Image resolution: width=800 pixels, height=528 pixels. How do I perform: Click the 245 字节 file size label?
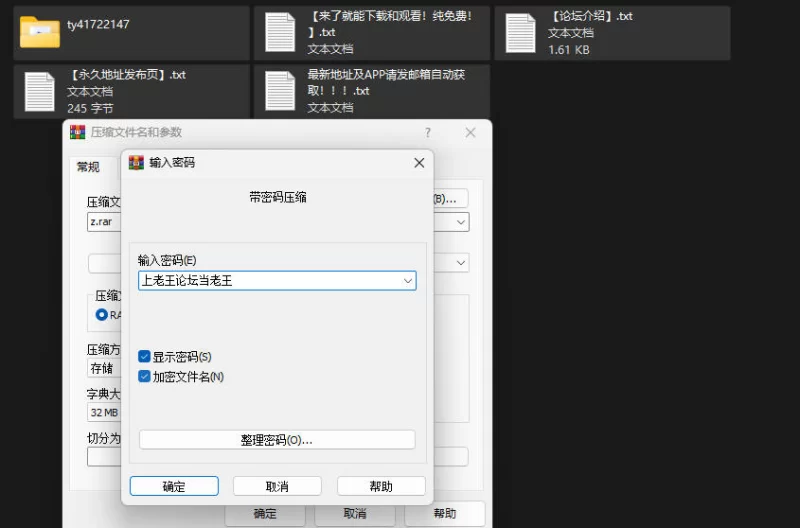click(90, 109)
